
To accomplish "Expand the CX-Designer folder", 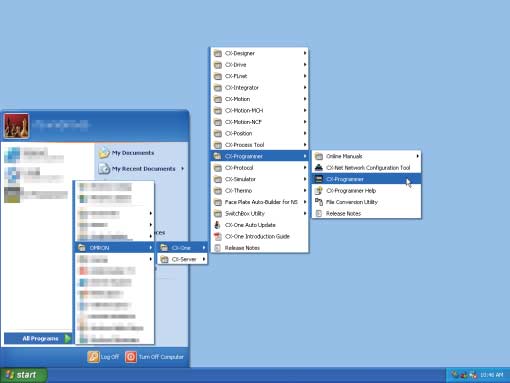I will point(260,53).
